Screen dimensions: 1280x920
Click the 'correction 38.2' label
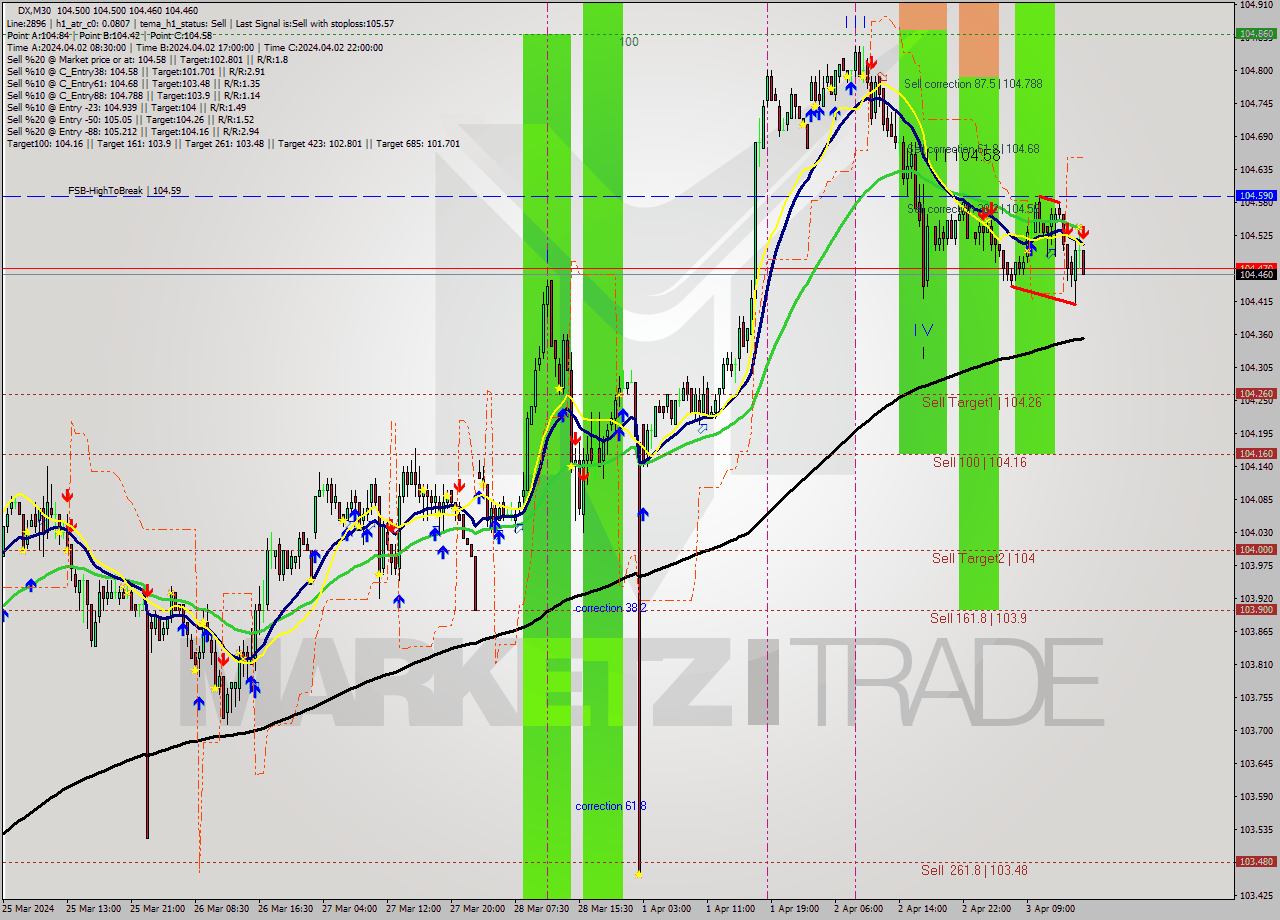611,608
